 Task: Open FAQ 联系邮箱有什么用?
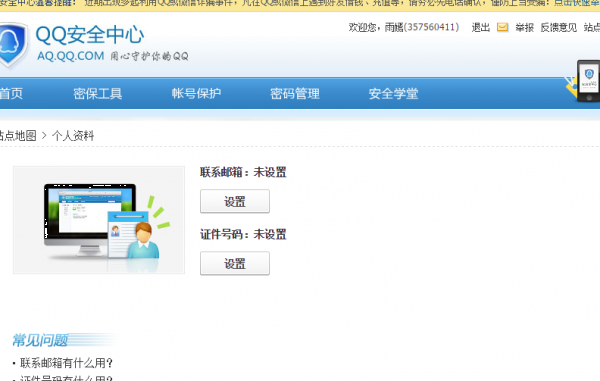coord(66,363)
